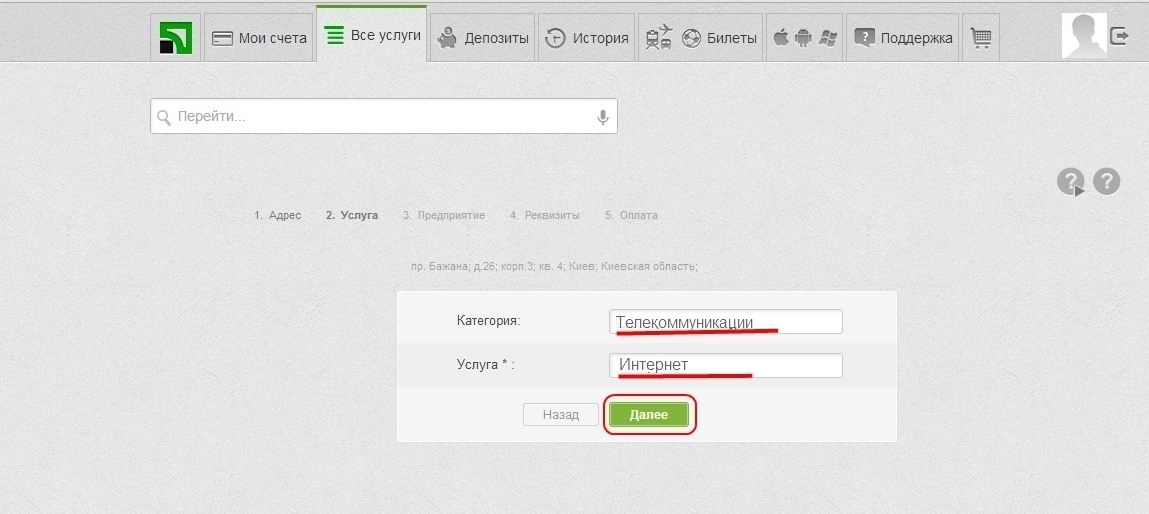Click the Android app icon
The width and height of the screenshot is (1149, 514).
coord(803,37)
